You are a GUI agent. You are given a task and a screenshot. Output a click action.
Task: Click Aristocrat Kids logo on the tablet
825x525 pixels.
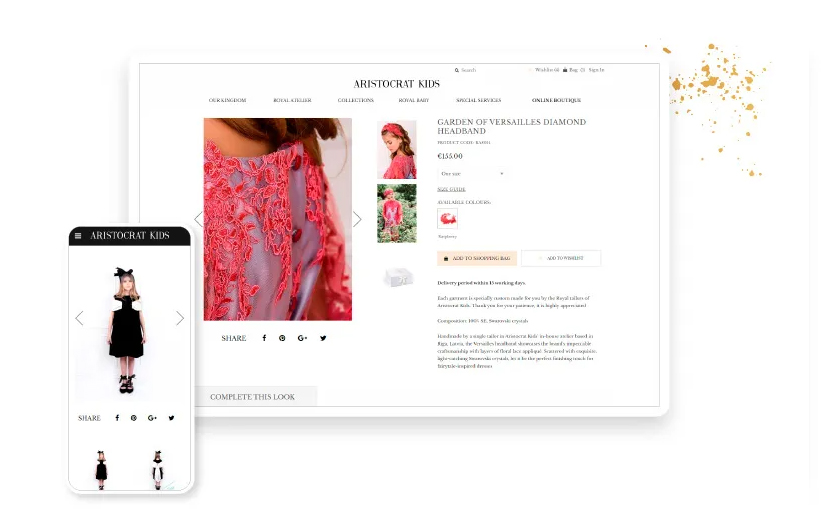pyautogui.click(x=397, y=84)
